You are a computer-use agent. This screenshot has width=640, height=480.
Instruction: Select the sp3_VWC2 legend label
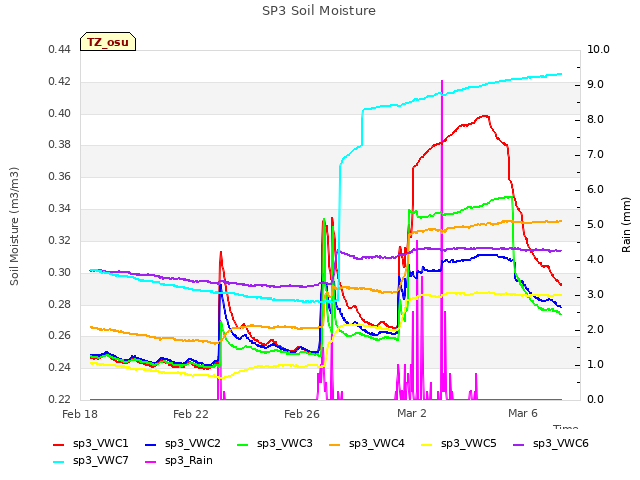[193, 443]
